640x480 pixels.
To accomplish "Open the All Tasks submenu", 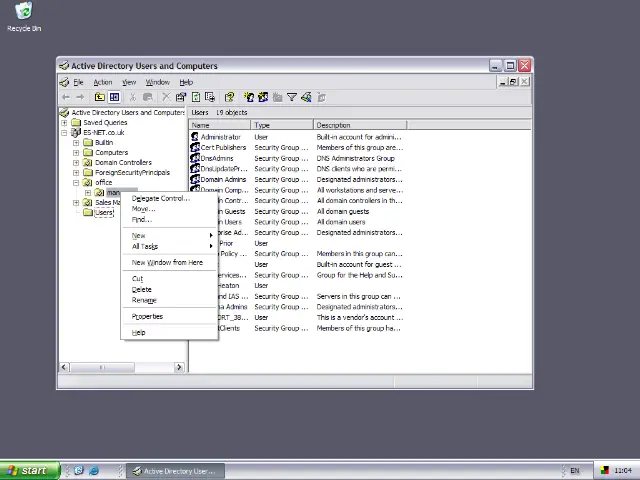I will [x=169, y=246].
